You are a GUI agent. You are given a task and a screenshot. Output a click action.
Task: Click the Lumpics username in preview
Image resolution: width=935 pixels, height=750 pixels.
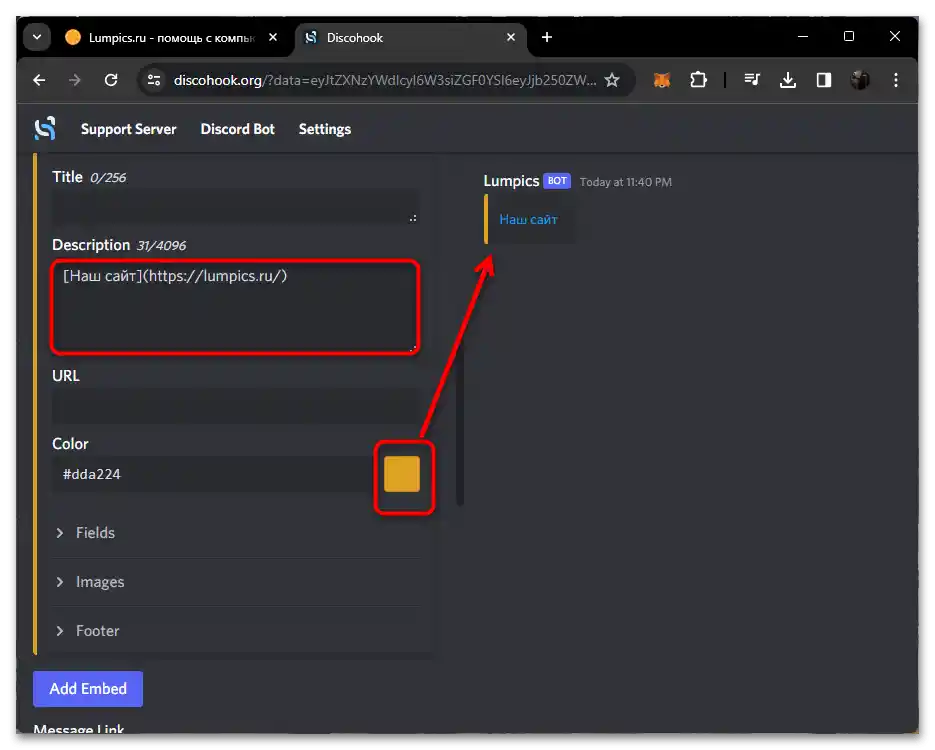(511, 181)
